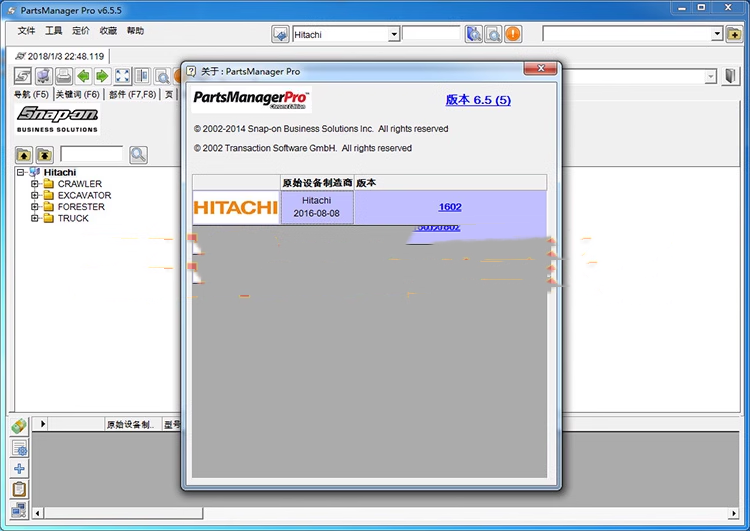The image size is (750, 531).
Task: Select the Hitachi root node
Action: click(x=60, y=172)
